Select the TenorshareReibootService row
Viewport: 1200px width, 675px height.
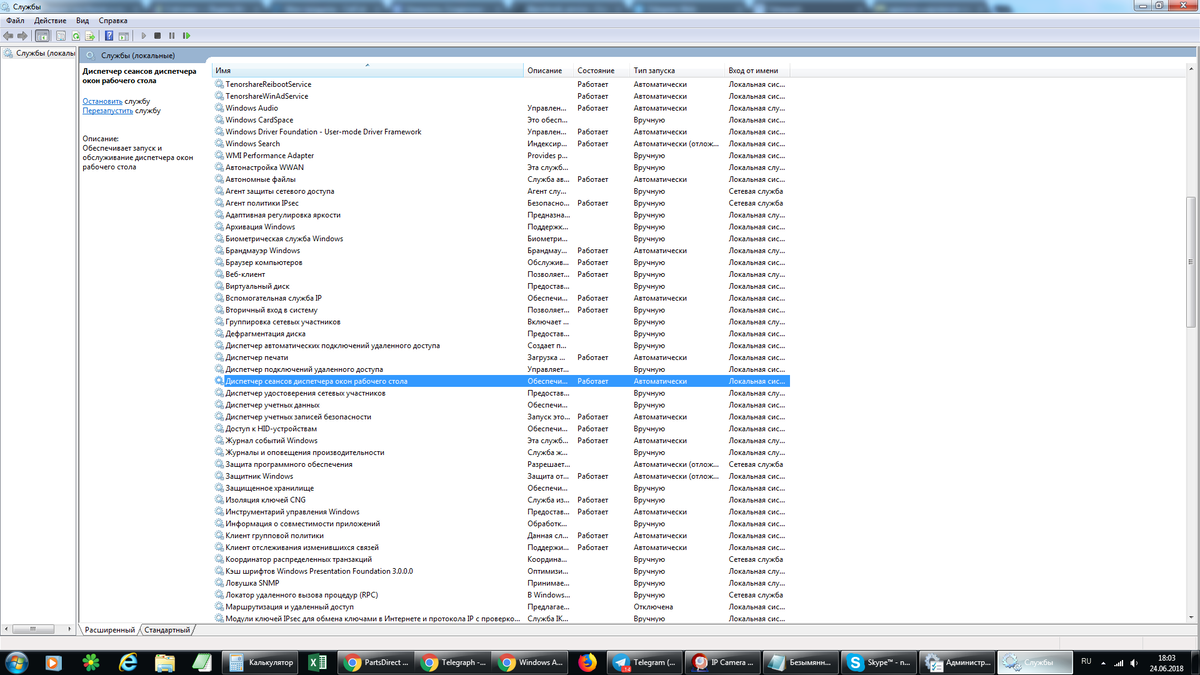tap(501, 84)
